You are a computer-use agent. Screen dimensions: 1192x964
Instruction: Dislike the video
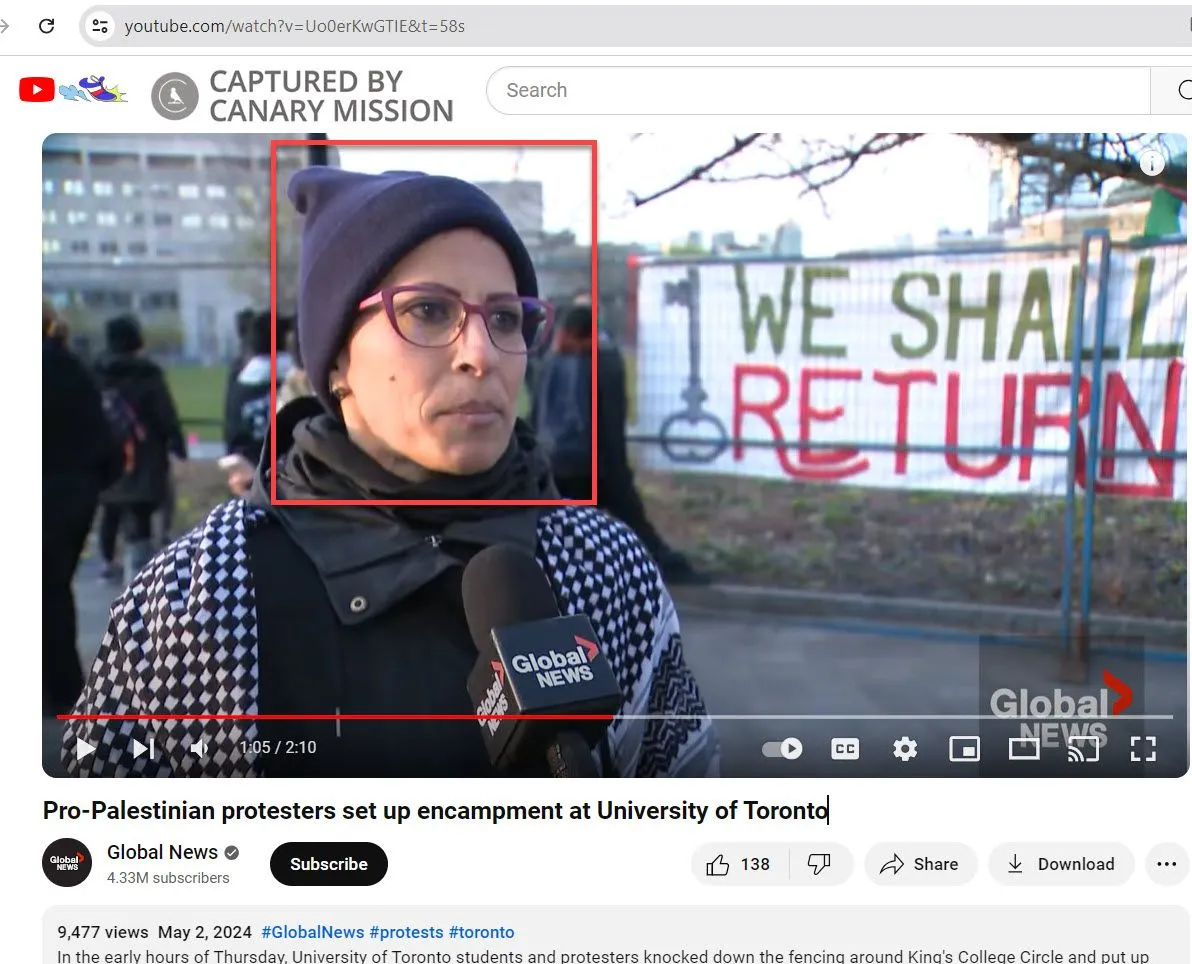point(820,864)
